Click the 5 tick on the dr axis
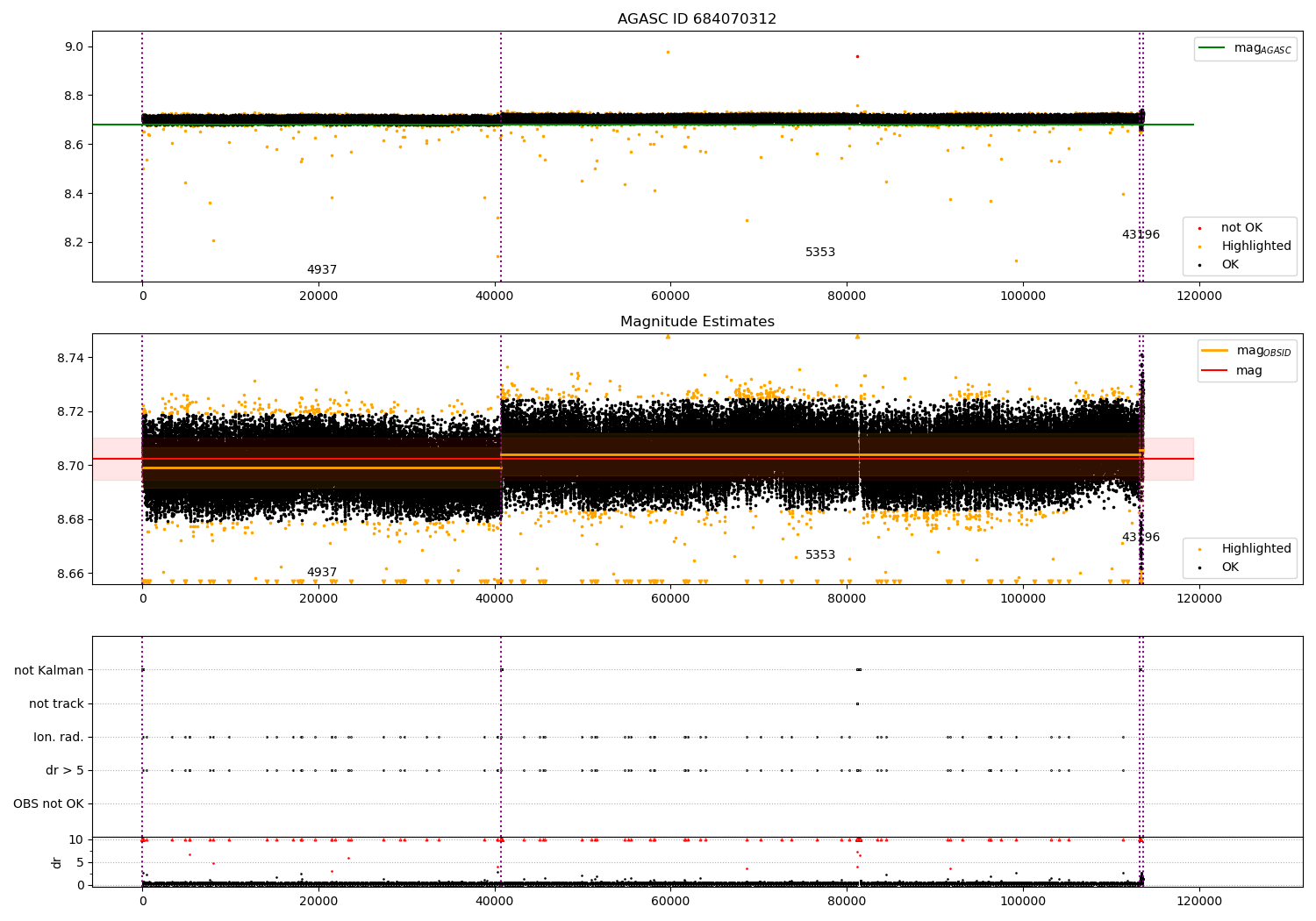Image resolution: width=1316 pixels, height=921 pixels. click(80, 862)
